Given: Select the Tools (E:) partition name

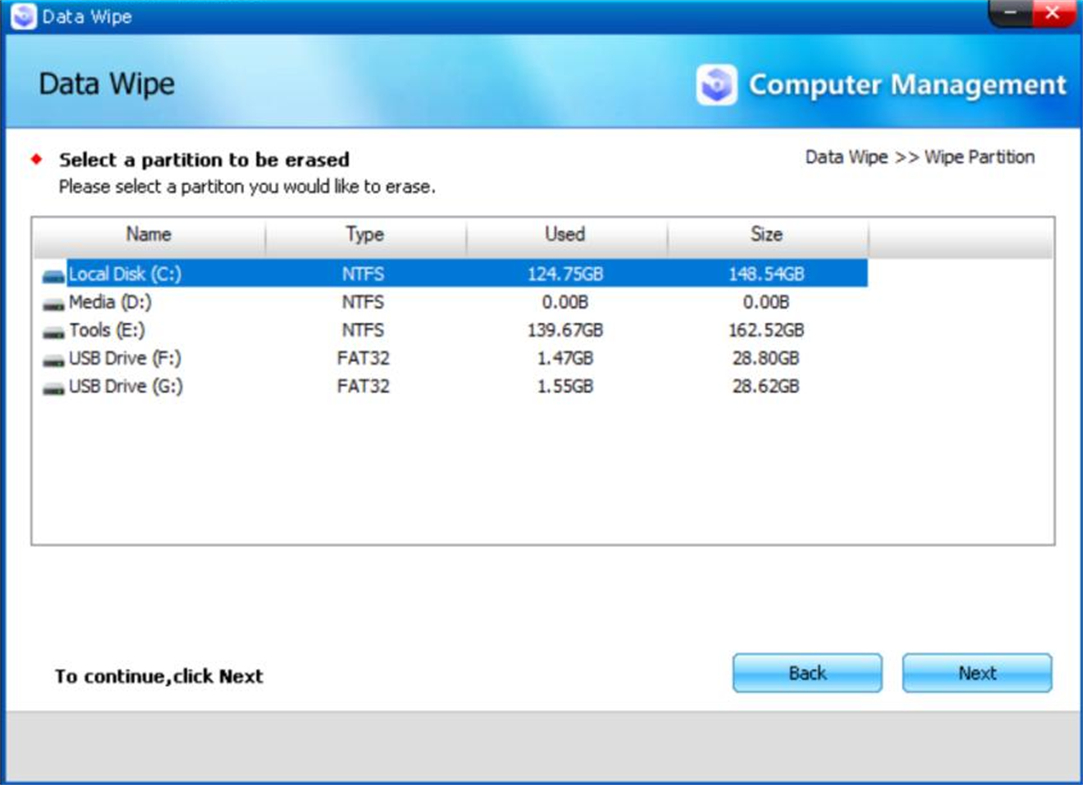Looking at the screenshot, I should click(107, 330).
